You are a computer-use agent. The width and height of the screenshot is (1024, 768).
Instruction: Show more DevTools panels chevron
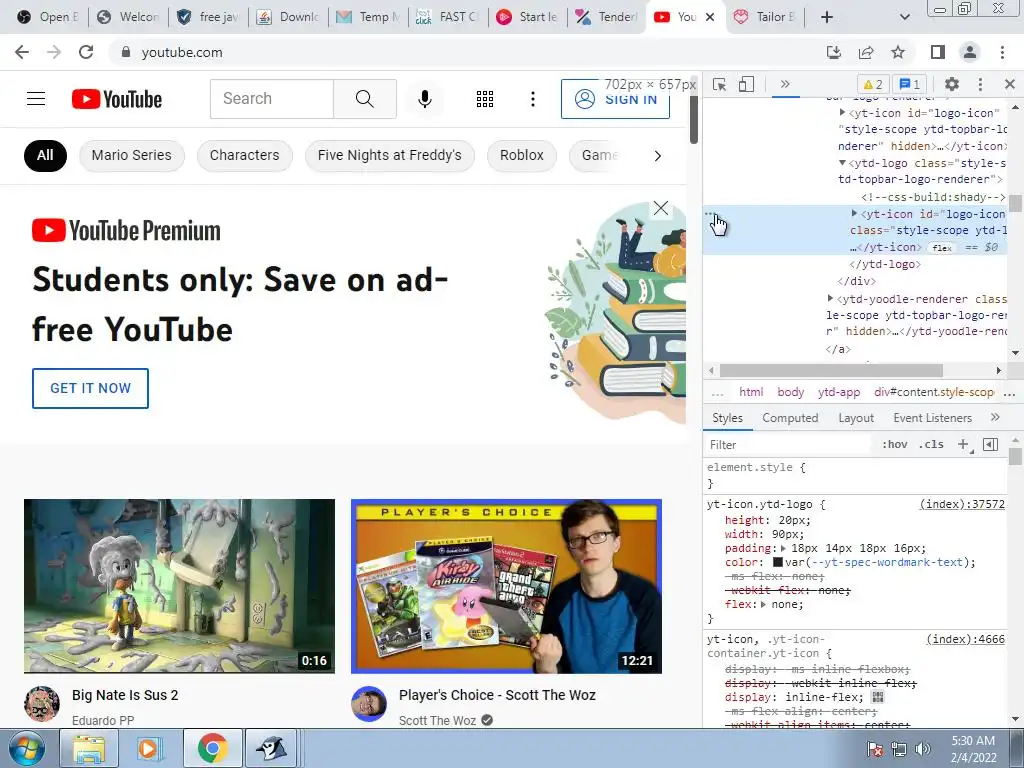(x=785, y=84)
